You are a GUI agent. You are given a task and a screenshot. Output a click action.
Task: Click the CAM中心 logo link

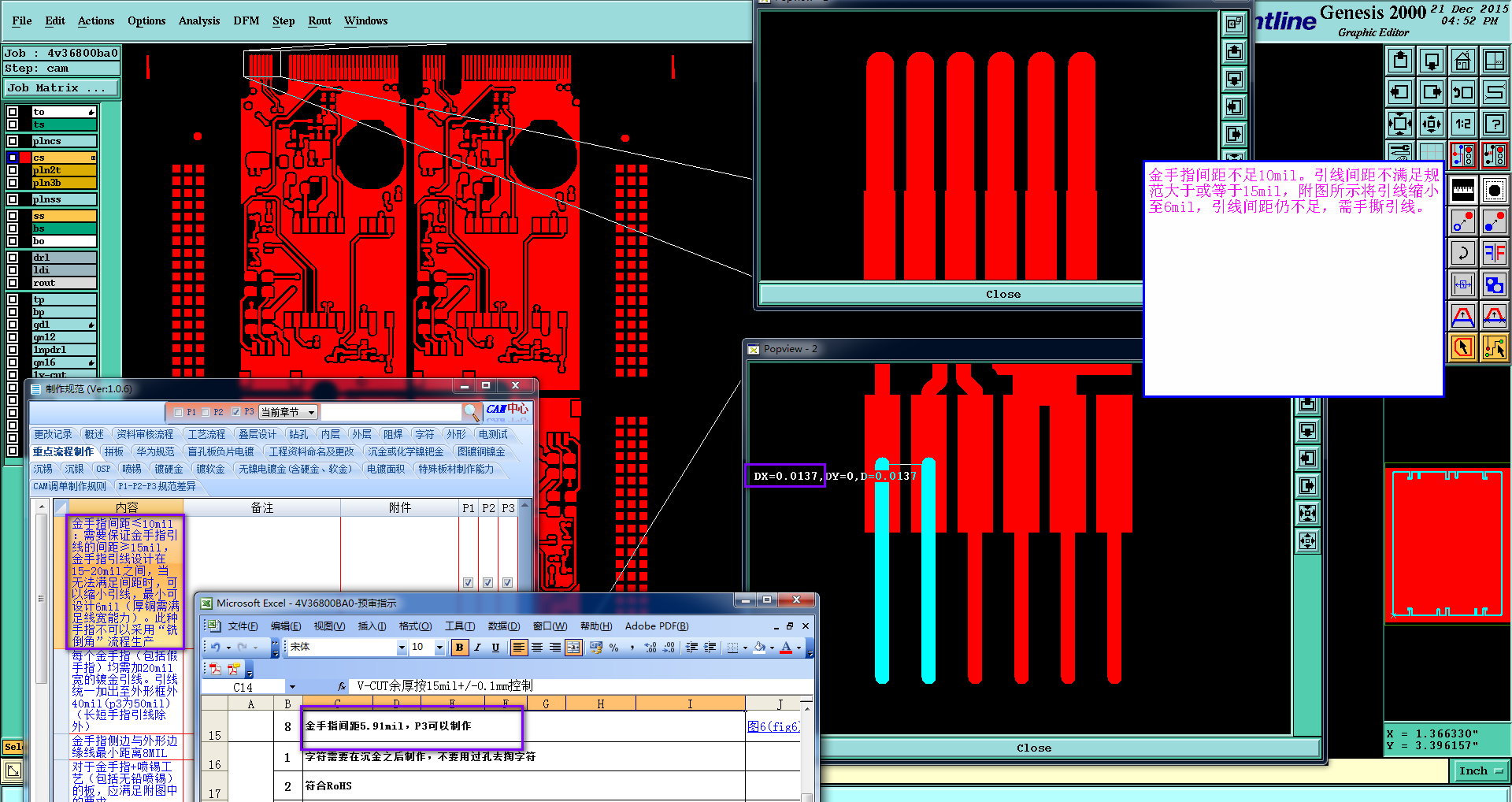click(507, 409)
